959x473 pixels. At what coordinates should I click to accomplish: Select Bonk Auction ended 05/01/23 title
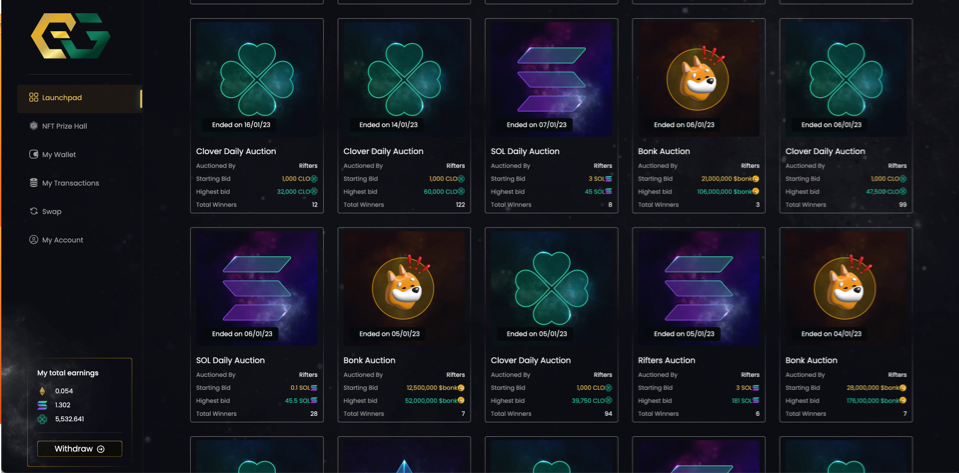click(x=369, y=360)
